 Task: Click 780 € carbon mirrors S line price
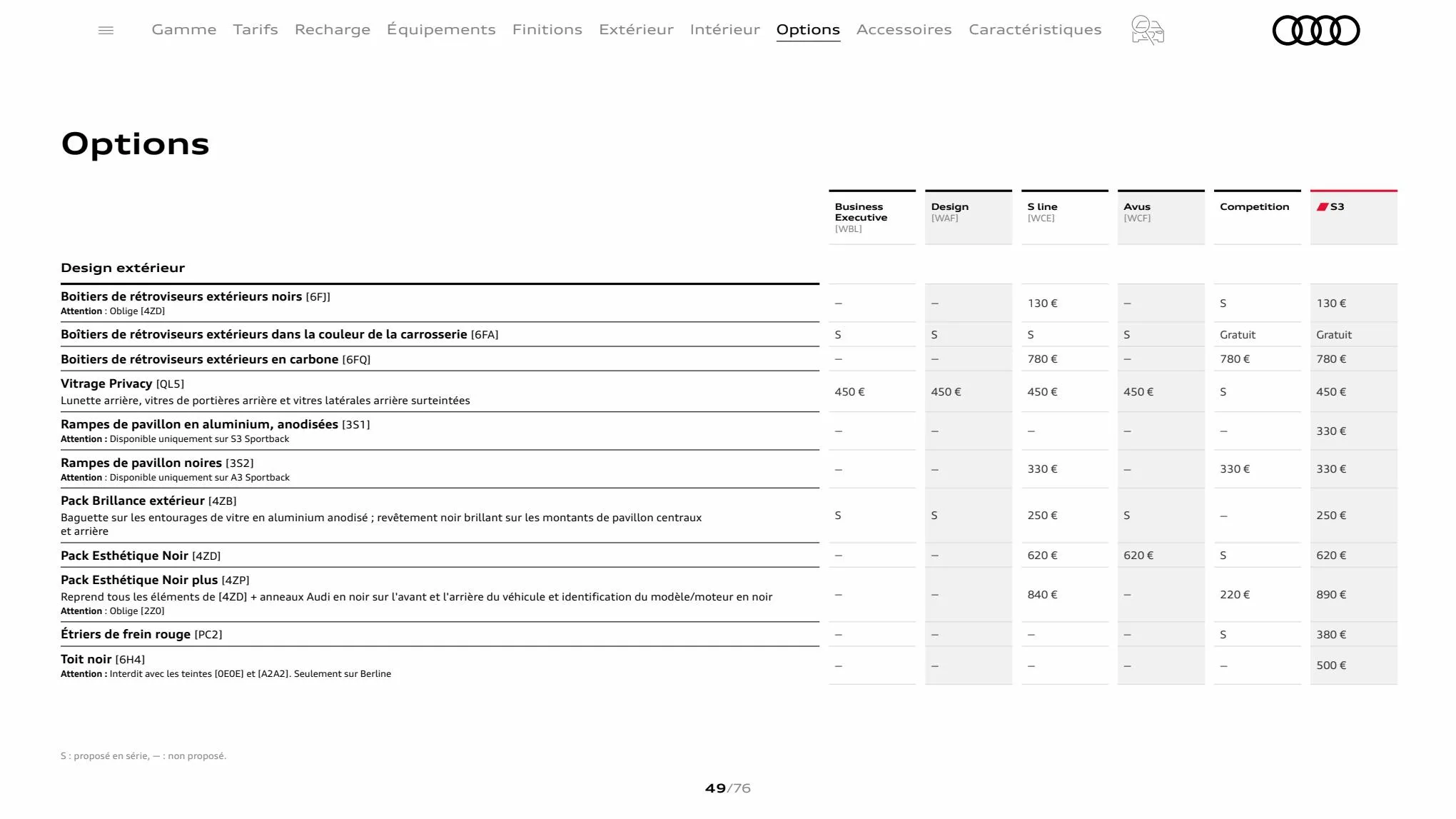(1042, 359)
